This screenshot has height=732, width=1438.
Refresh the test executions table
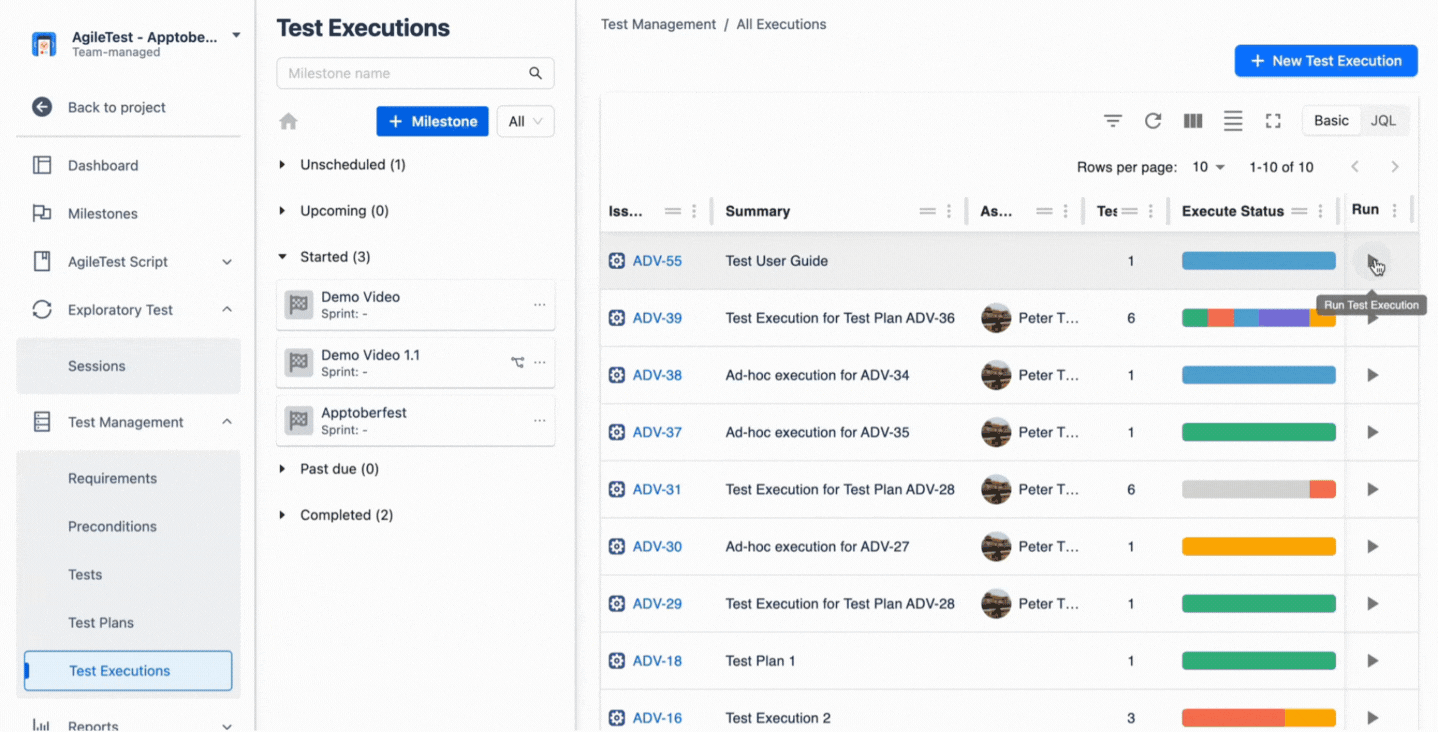pyautogui.click(x=1152, y=120)
